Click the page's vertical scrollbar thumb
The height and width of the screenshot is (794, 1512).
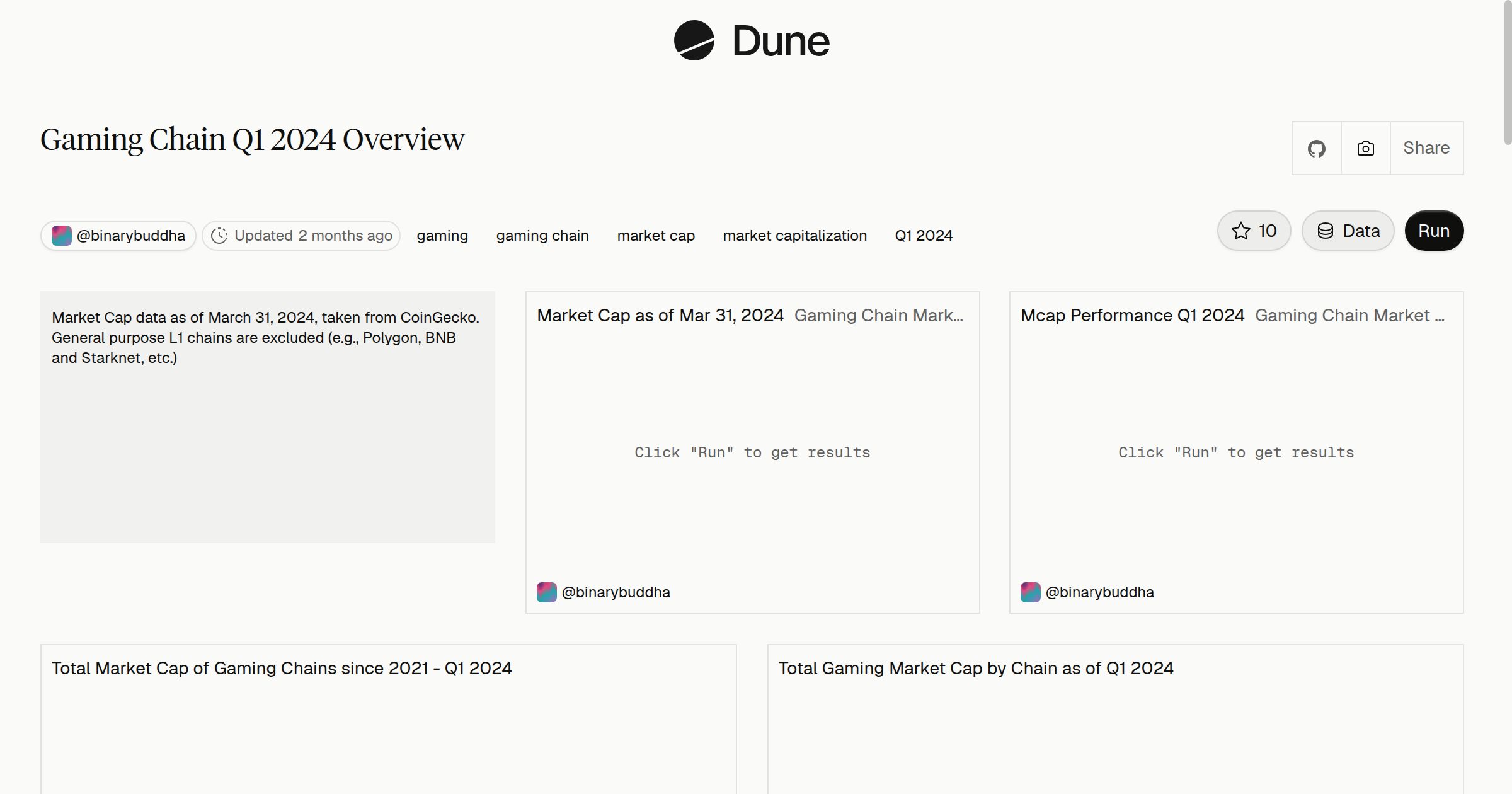point(1508,72)
